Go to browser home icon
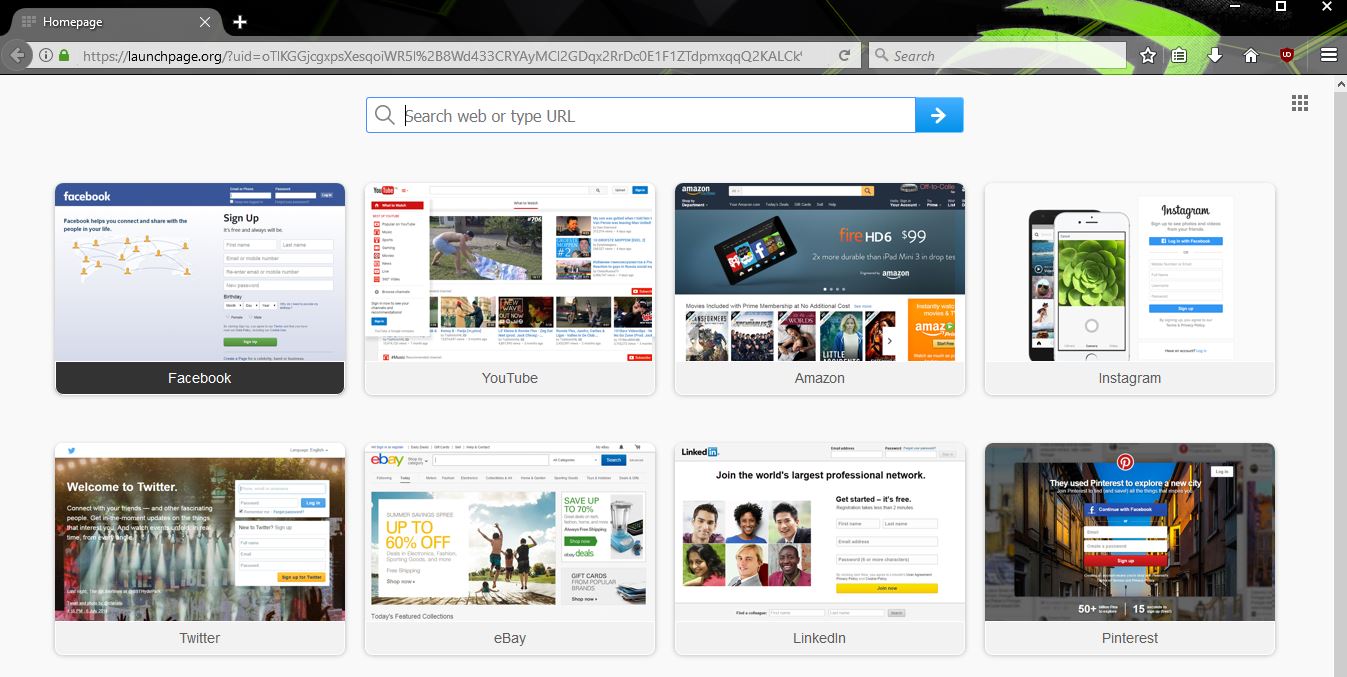 [1250, 56]
